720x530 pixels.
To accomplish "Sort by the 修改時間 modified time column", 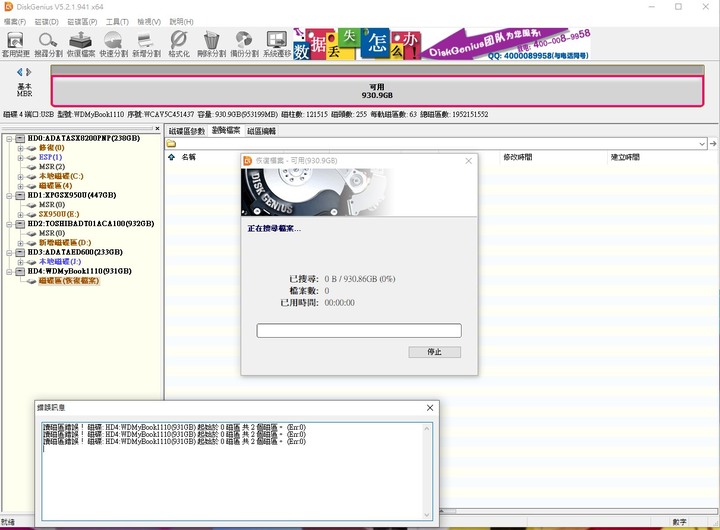I will click(x=518, y=157).
